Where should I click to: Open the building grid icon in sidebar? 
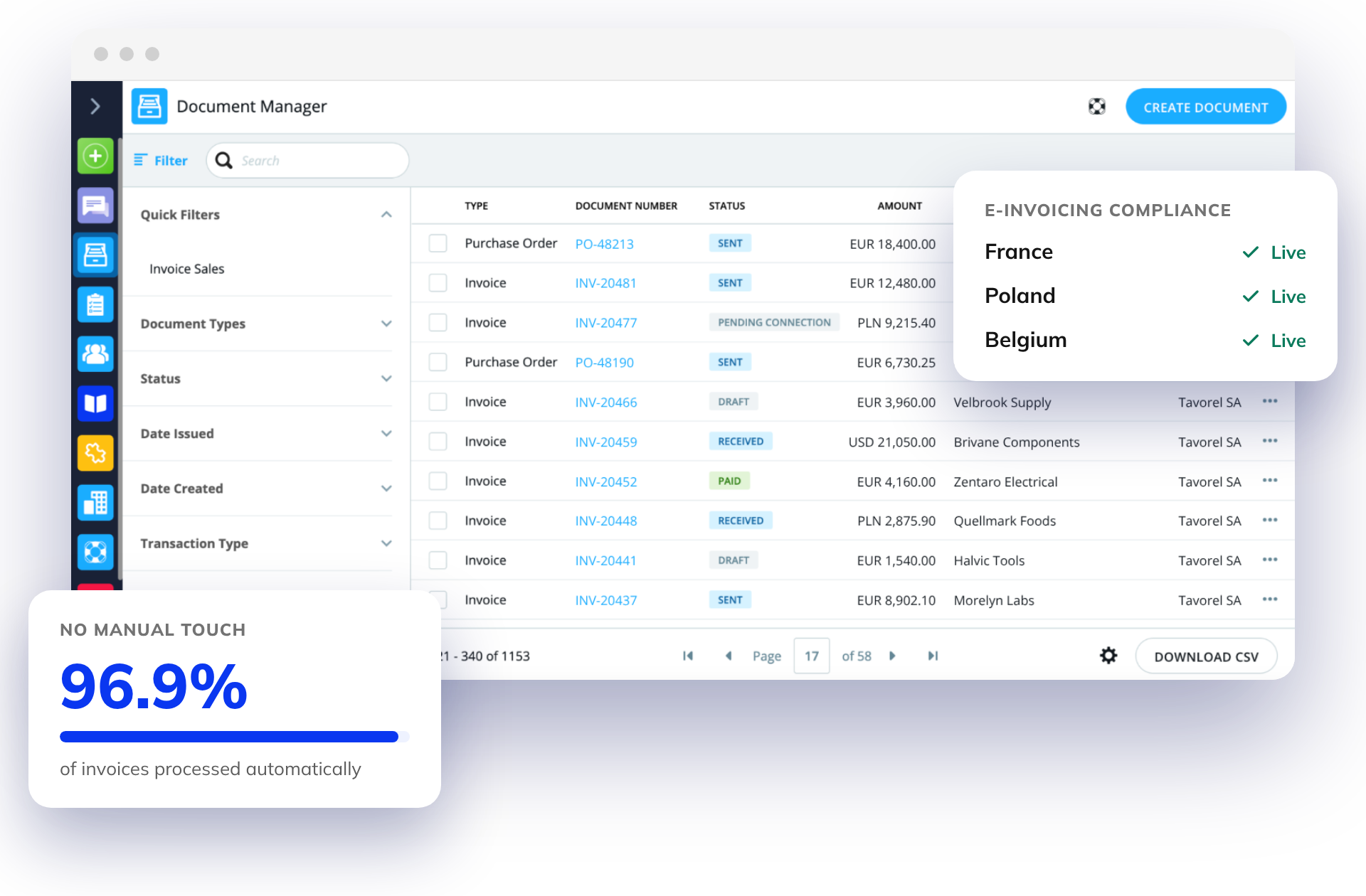coord(95,502)
